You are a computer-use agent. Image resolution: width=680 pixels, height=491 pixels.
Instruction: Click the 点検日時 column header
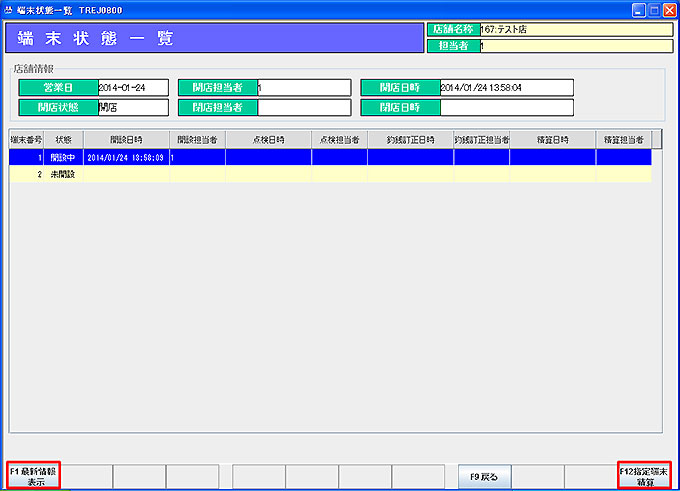pos(268,140)
